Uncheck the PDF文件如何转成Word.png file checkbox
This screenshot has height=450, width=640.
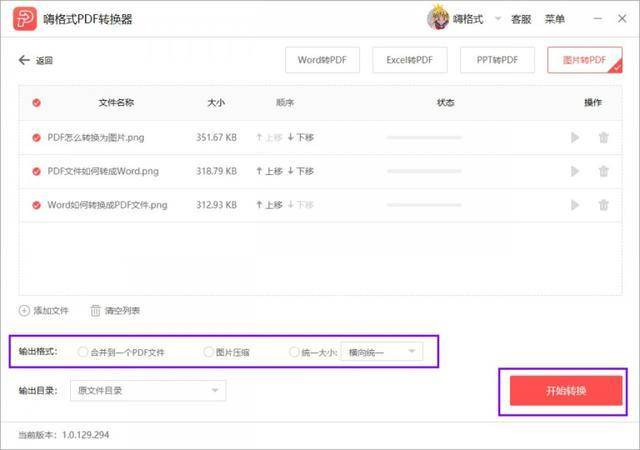36,171
